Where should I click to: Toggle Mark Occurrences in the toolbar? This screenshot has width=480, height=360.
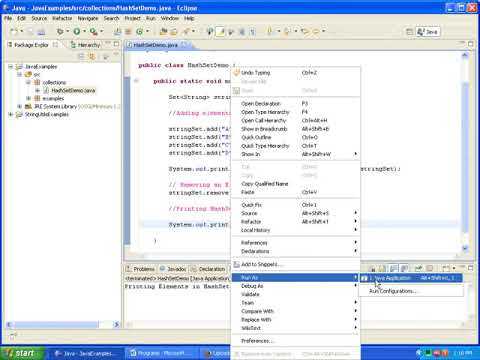[x=220, y=32]
